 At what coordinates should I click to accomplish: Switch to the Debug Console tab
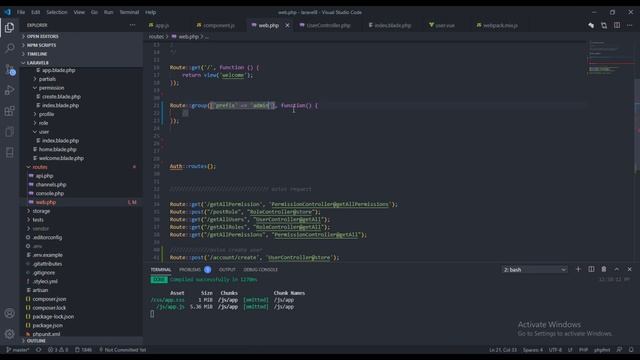(260, 270)
